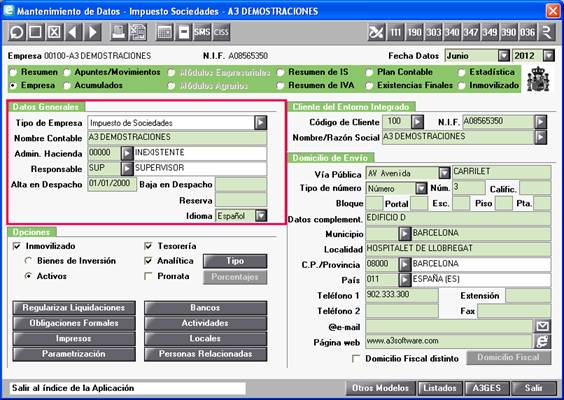Click the printer toolbar icon
The image size is (564, 400).
(118, 32)
